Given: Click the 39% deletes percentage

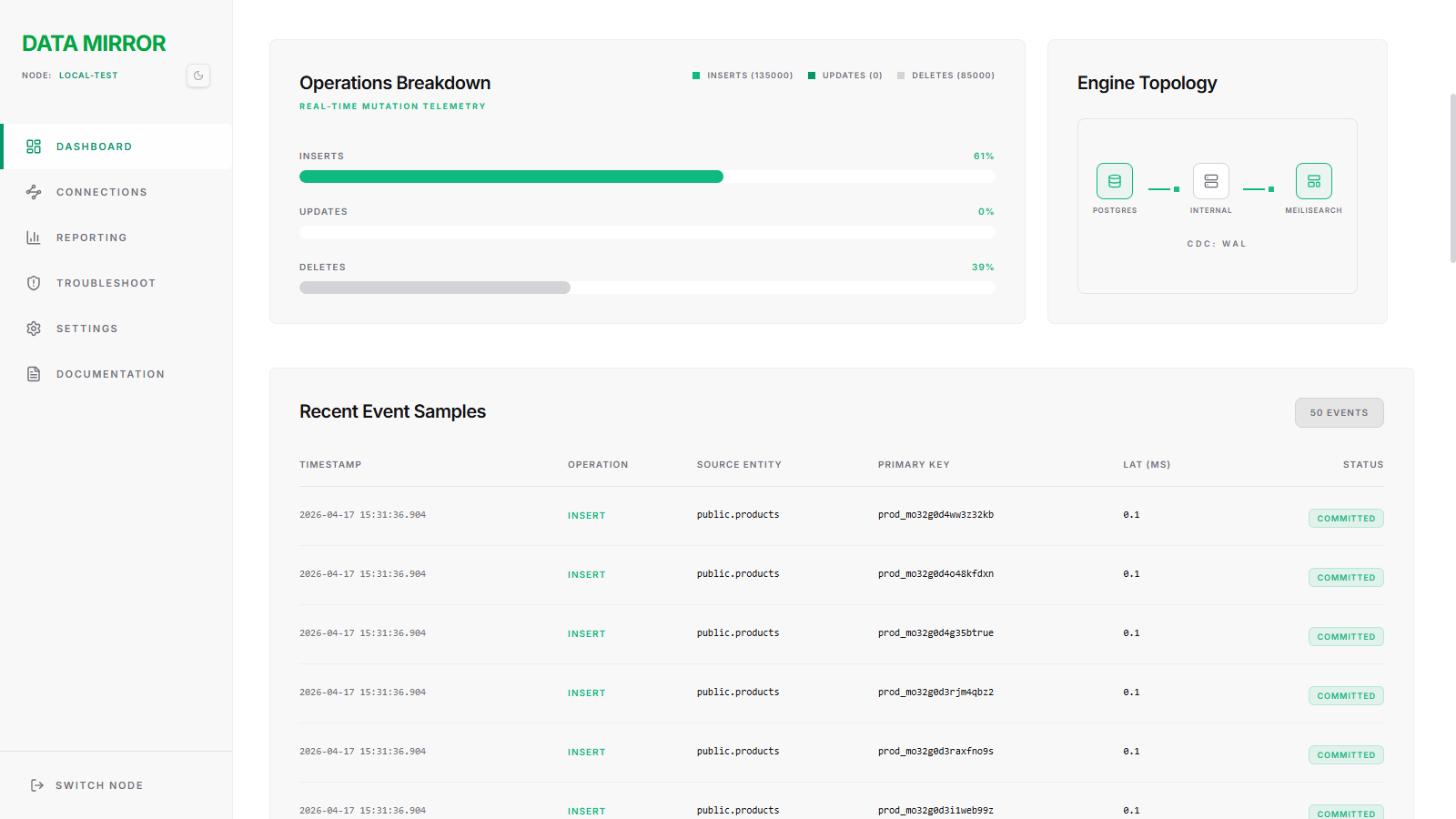Looking at the screenshot, I should pos(983,268).
